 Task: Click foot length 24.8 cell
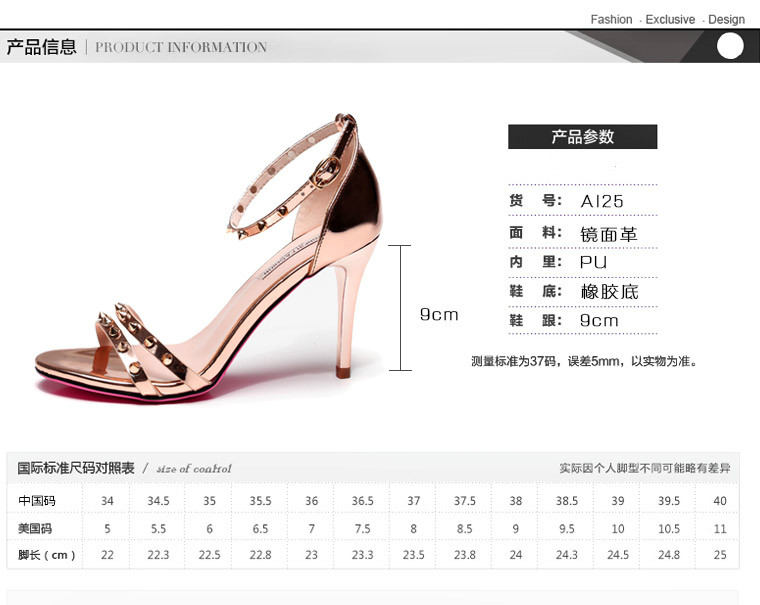tap(669, 555)
